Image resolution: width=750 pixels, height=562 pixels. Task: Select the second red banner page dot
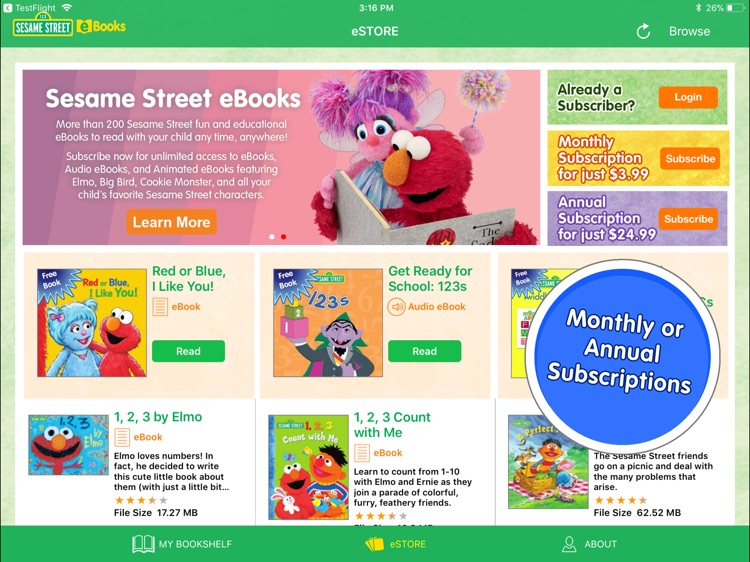click(284, 237)
